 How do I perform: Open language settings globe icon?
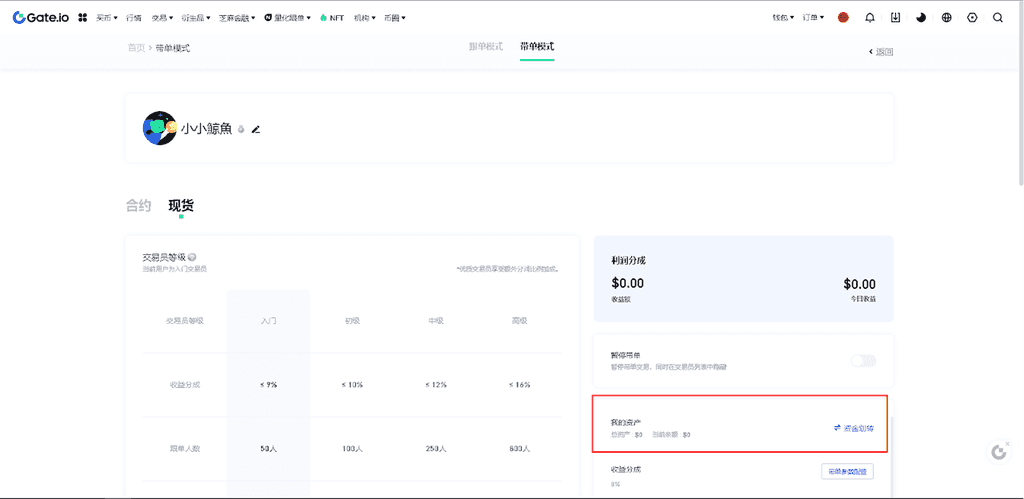coord(947,17)
